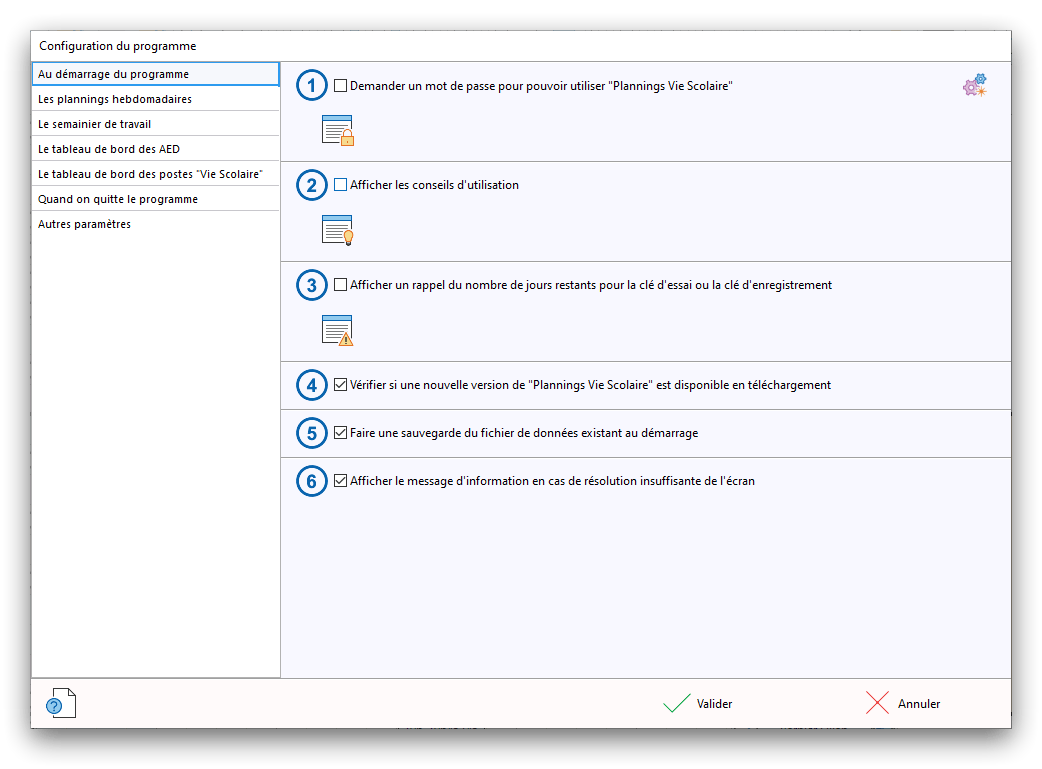Enable trial key days reminder checkbox
Screen dimensions: 1042x769
[341, 285]
